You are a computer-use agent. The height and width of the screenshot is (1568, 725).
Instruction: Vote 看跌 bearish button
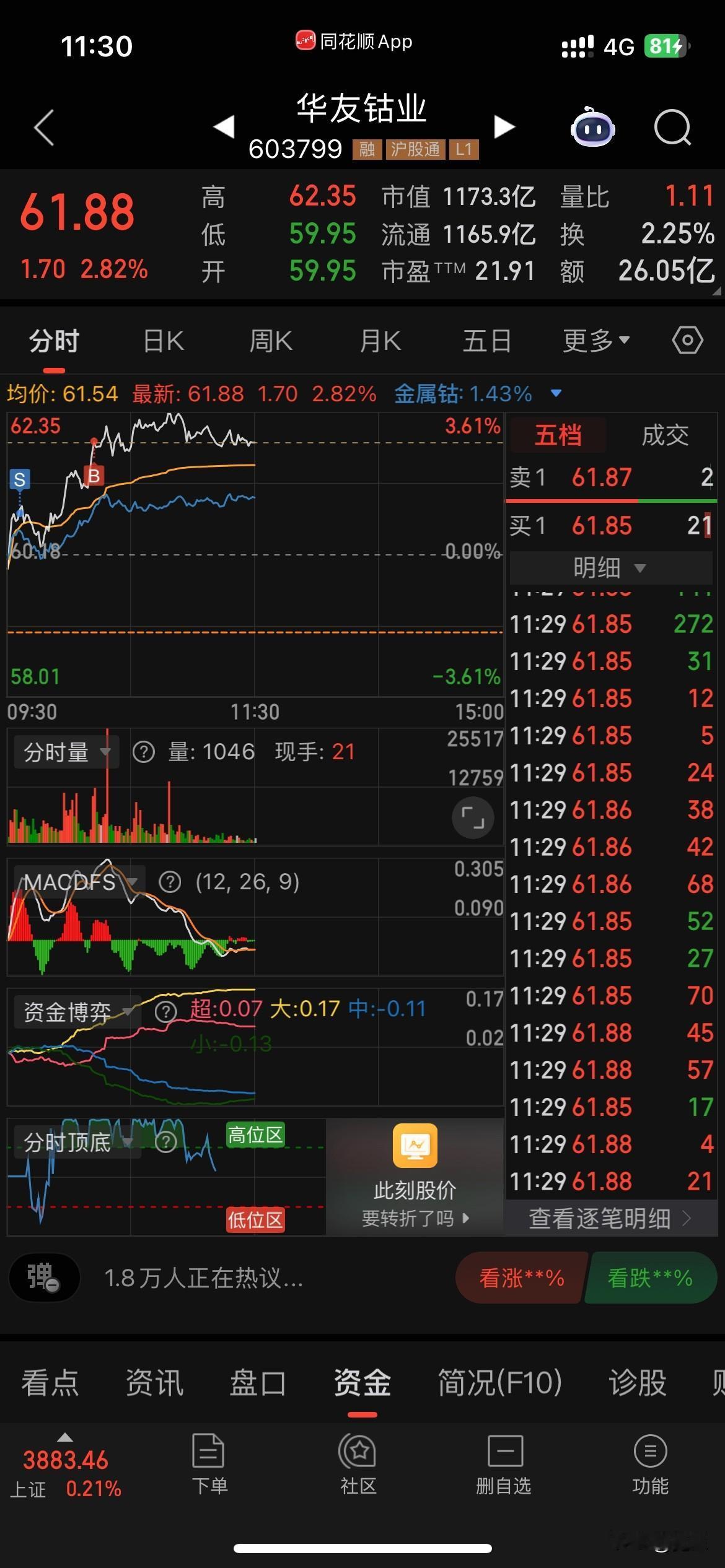pos(650,1278)
